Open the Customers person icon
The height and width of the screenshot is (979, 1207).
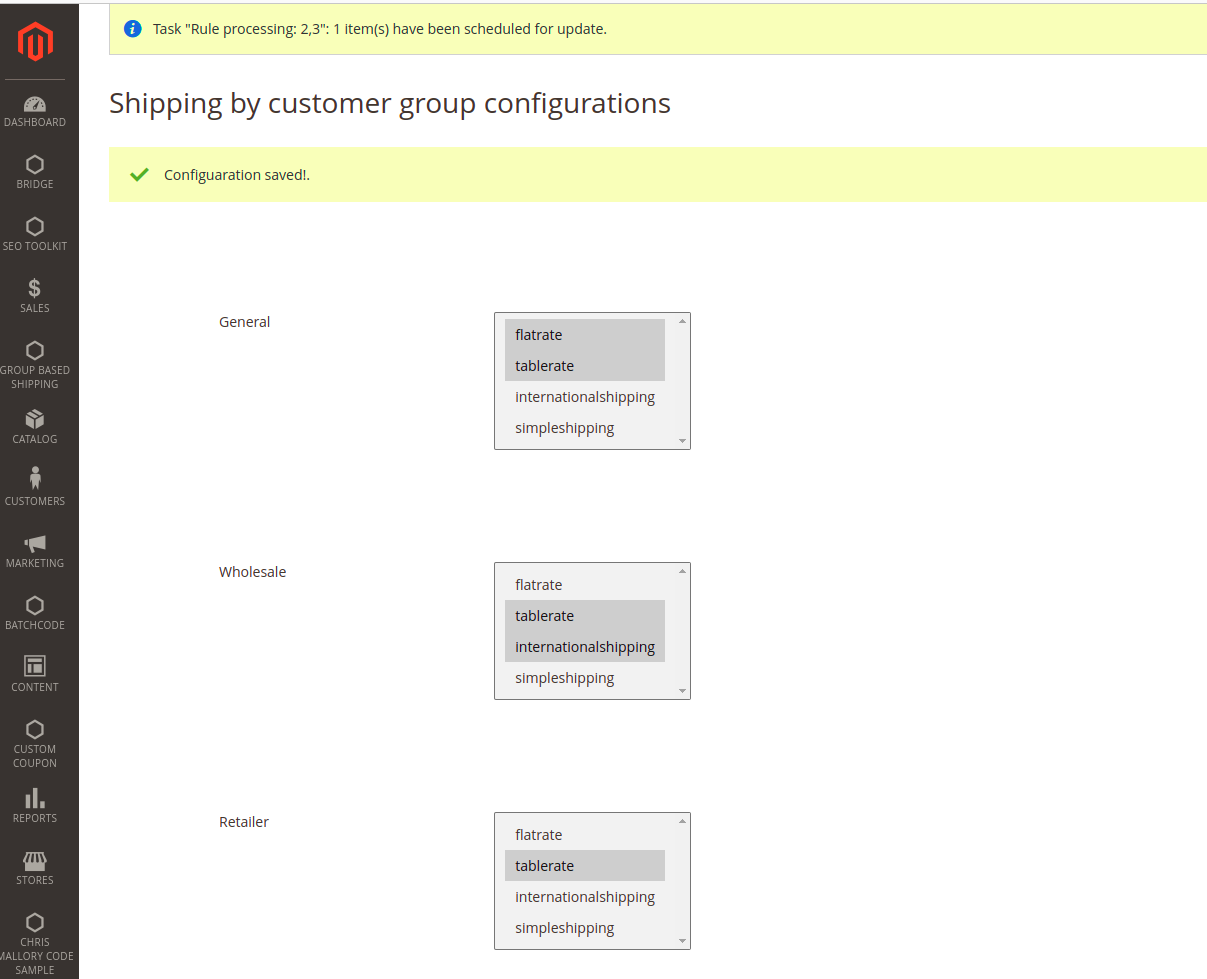coord(35,480)
